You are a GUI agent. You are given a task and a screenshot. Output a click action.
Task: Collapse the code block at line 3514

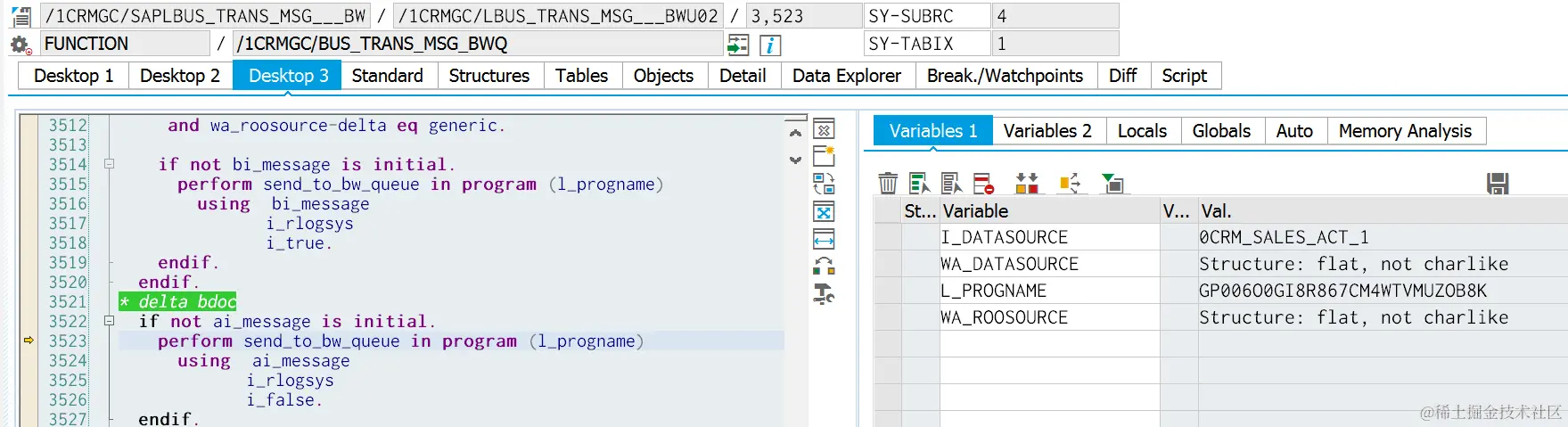[109, 164]
